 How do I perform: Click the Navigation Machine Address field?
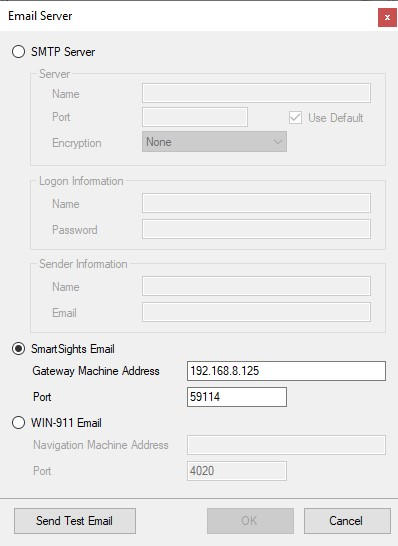[286, 445]
